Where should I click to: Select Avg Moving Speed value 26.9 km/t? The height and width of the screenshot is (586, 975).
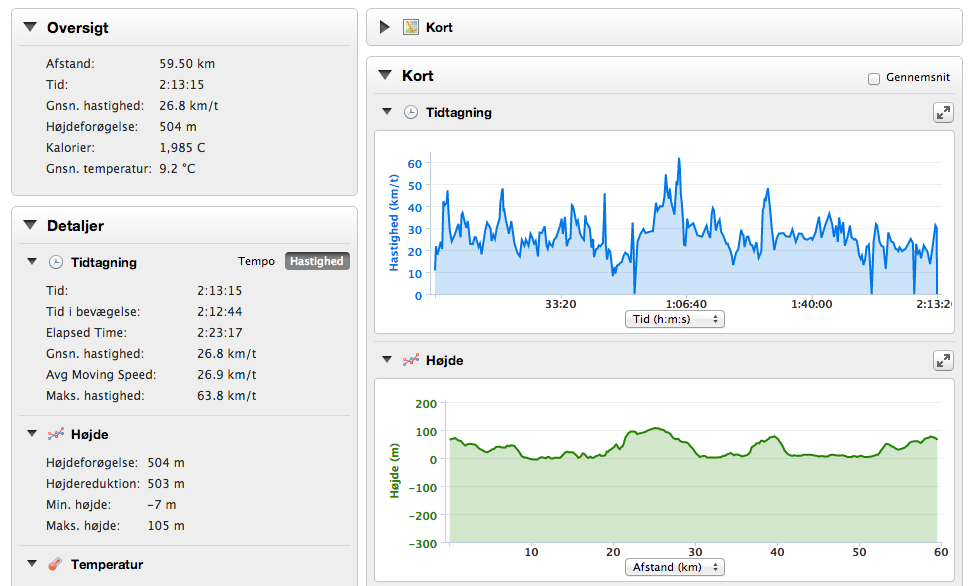227,374
